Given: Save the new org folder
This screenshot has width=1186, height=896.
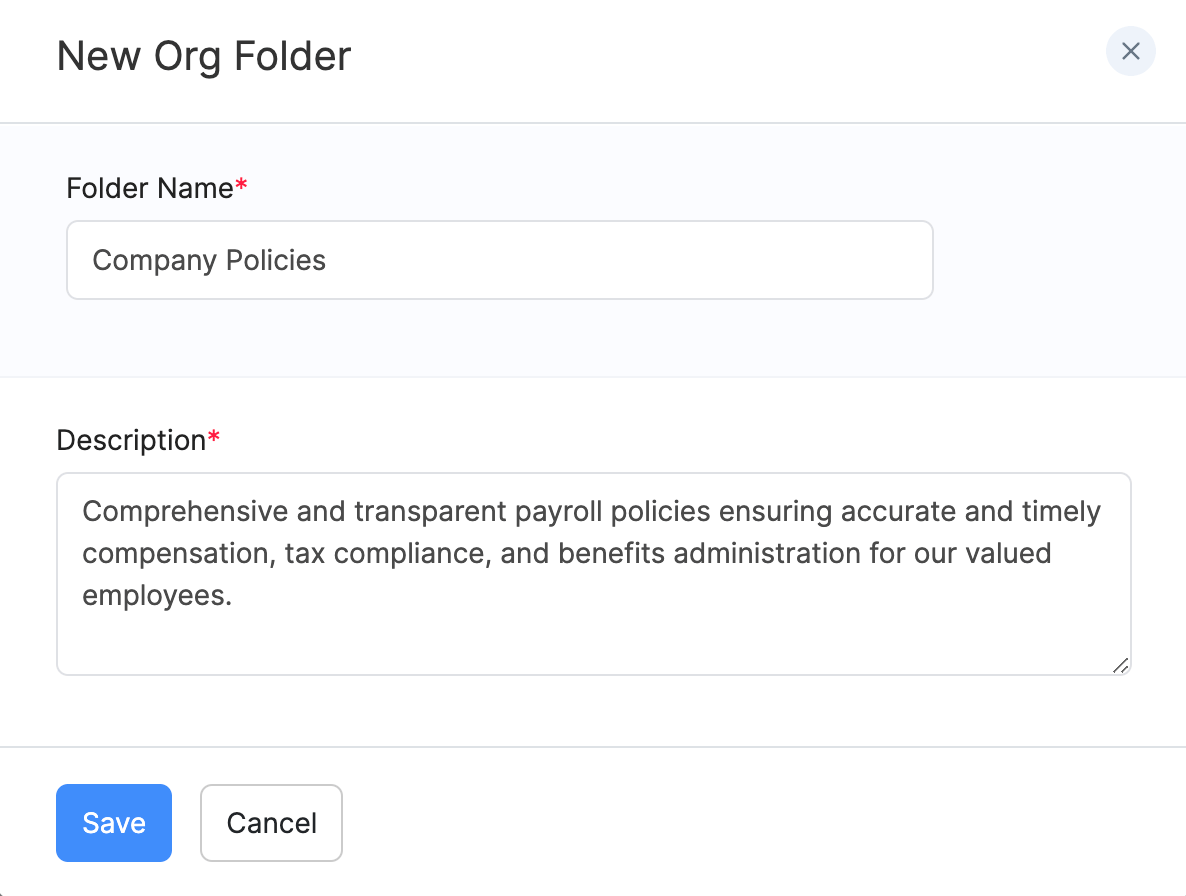Looking at the screenshot, I should coord(114,823).
